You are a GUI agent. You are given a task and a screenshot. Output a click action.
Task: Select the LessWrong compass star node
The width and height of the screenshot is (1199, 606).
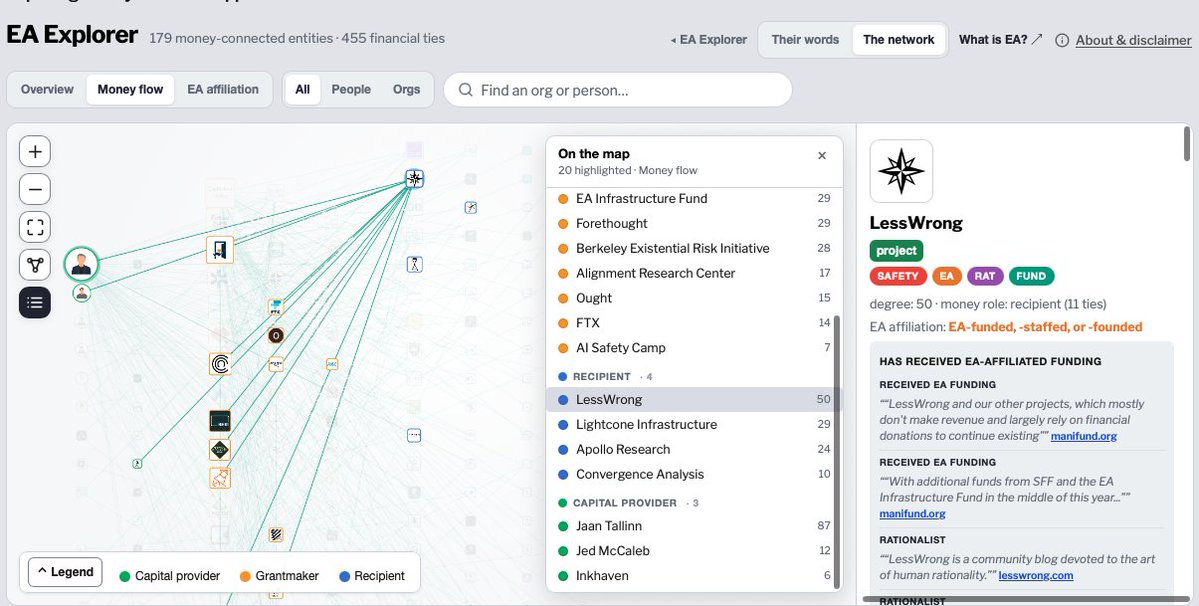414,179
